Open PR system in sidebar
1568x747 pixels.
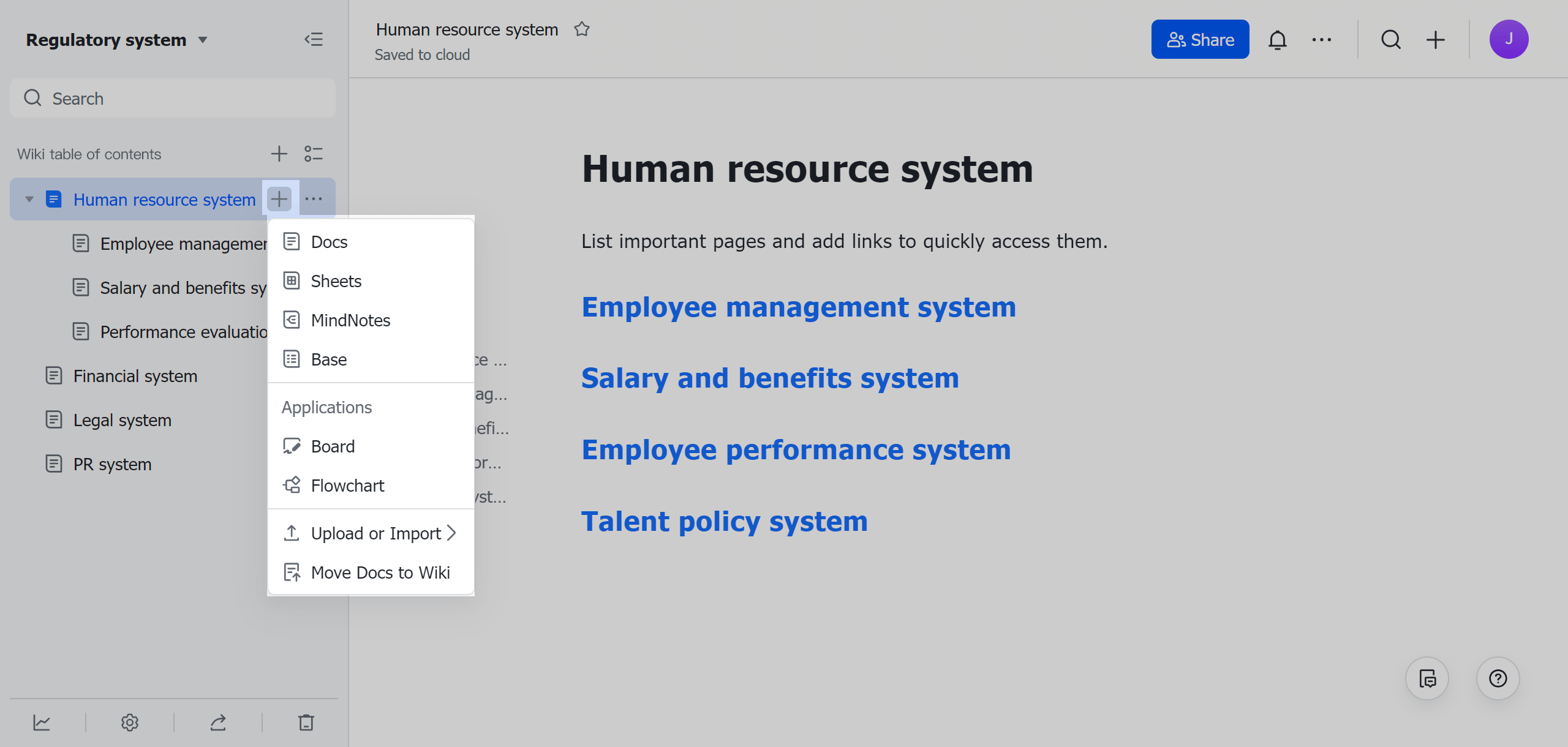coord(99,464)
